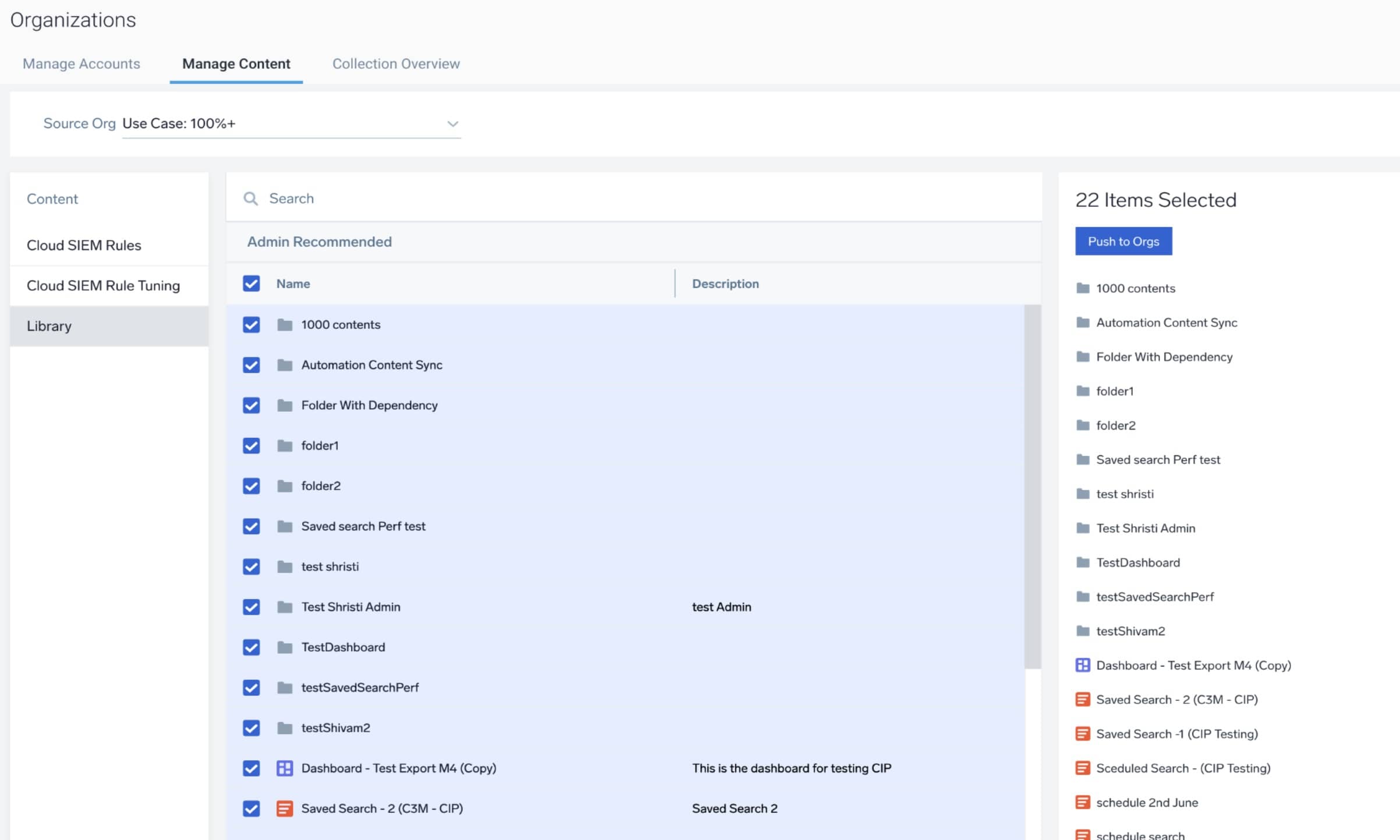Viewport: 1400px width, 840px height.
Task: Click the content list vertical scrollbar
Action: [1032, 485]
